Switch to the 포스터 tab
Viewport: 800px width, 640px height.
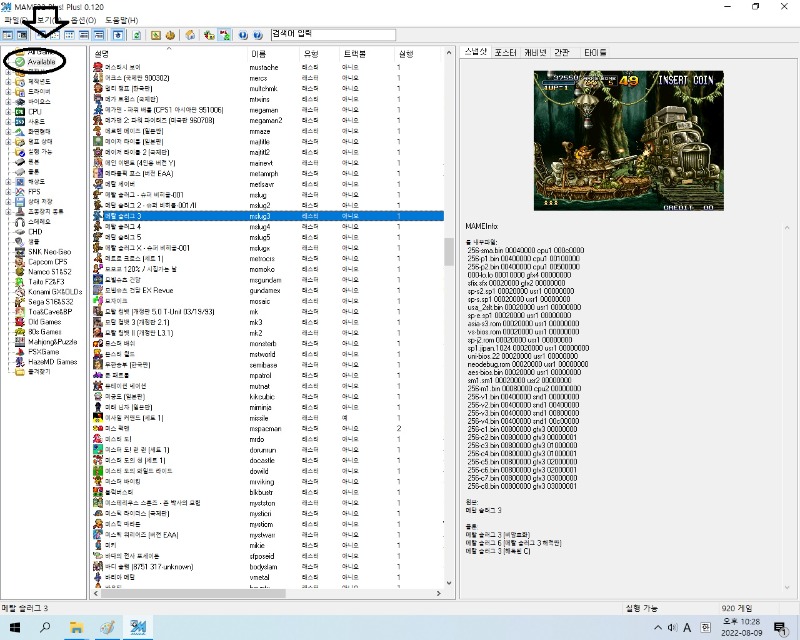point(506,53)
